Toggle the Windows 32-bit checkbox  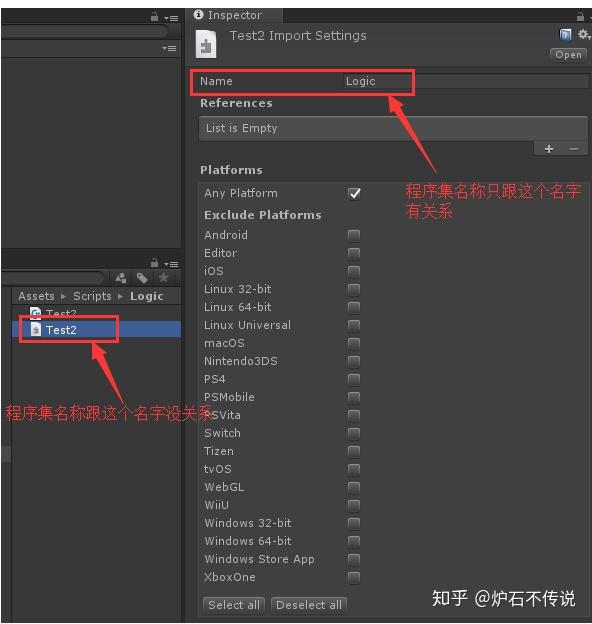pyautogui.click(x=354, y=523)
